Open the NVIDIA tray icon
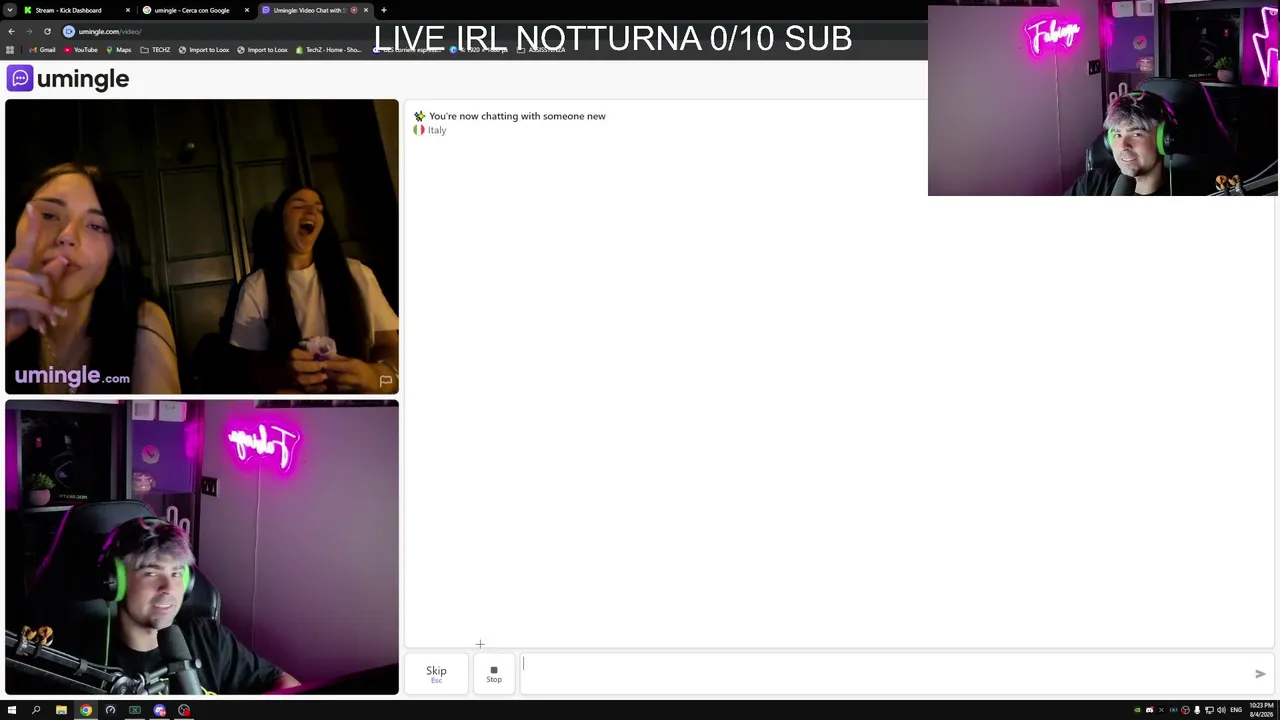 [x=1137, y=710]
